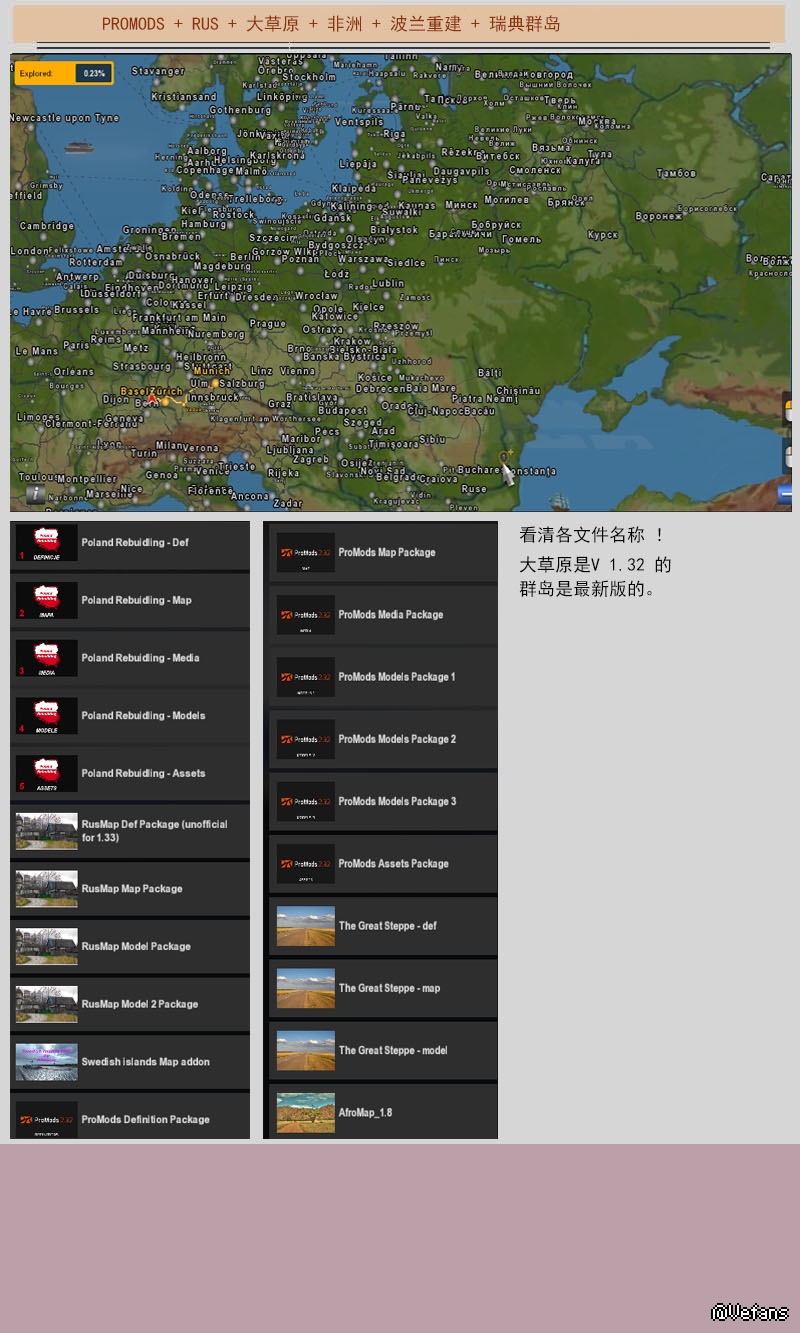
Task: Select the AfroMap_1.8 thumbnail image
Action: pyautogui.click(x=305, y=1112)
